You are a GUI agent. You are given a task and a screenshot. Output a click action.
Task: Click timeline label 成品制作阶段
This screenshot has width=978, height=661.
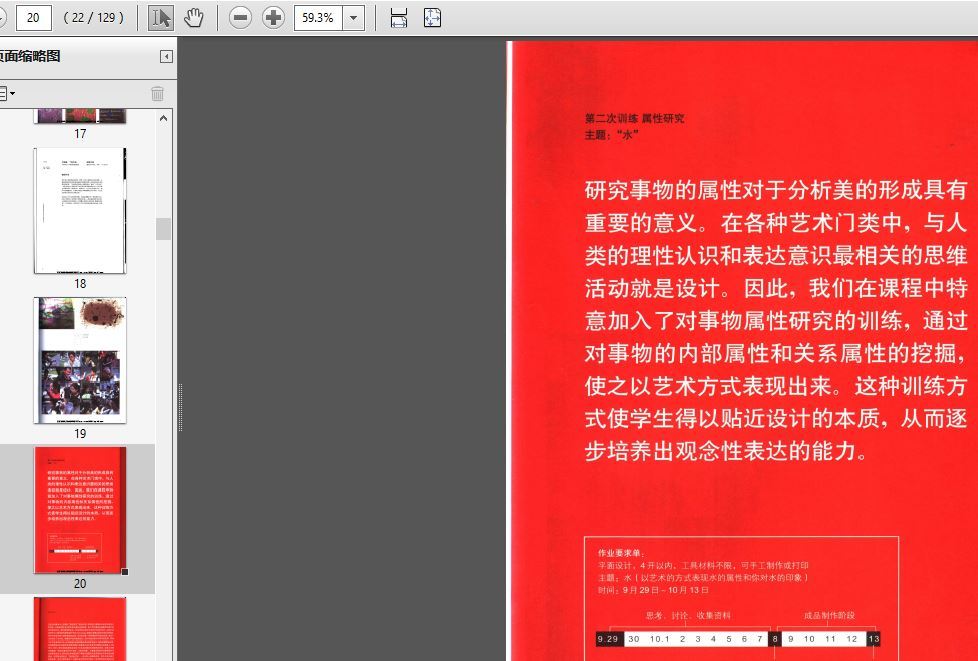pos(829,615)
